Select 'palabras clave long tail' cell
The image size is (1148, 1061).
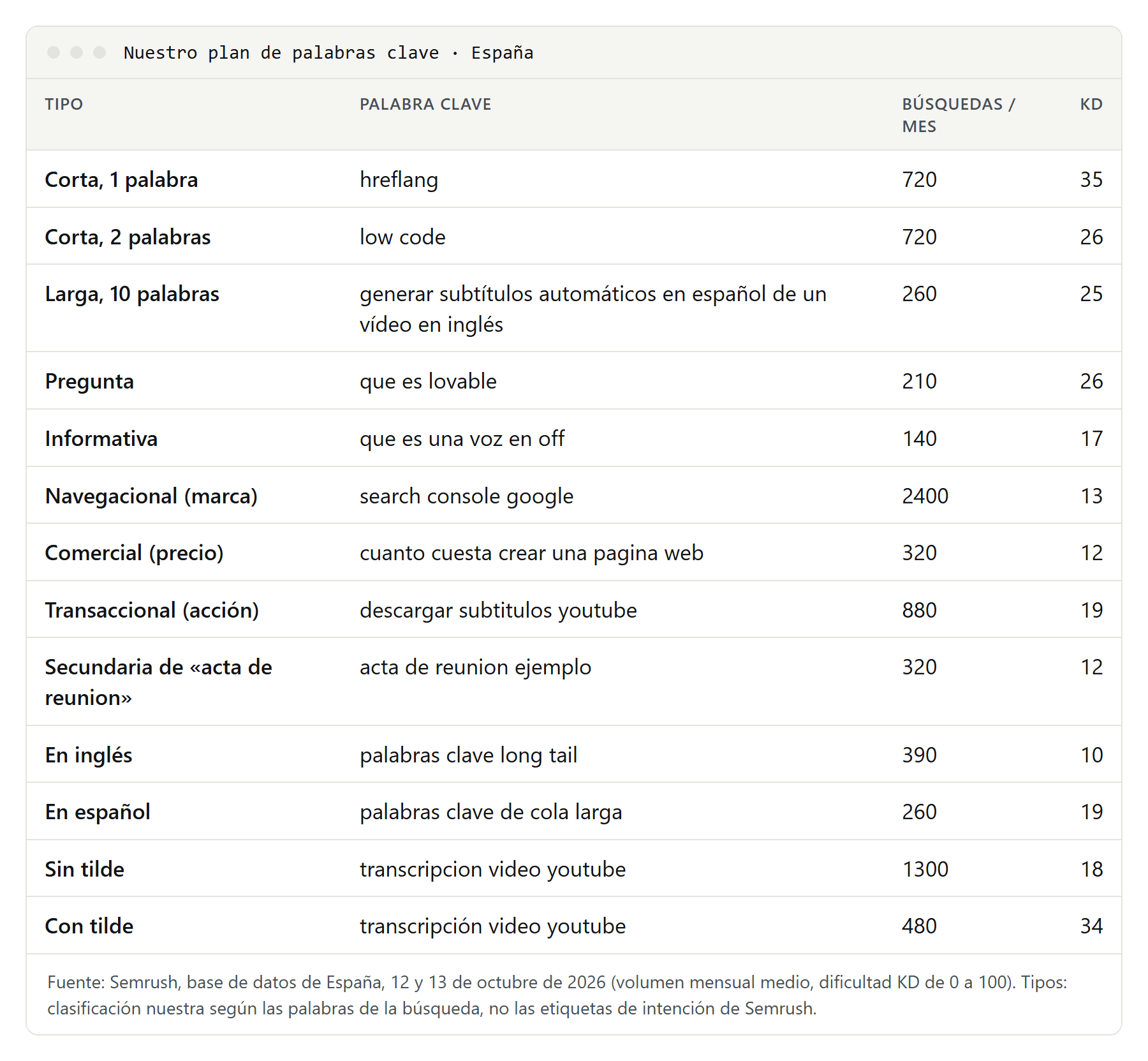click(468, 755)
